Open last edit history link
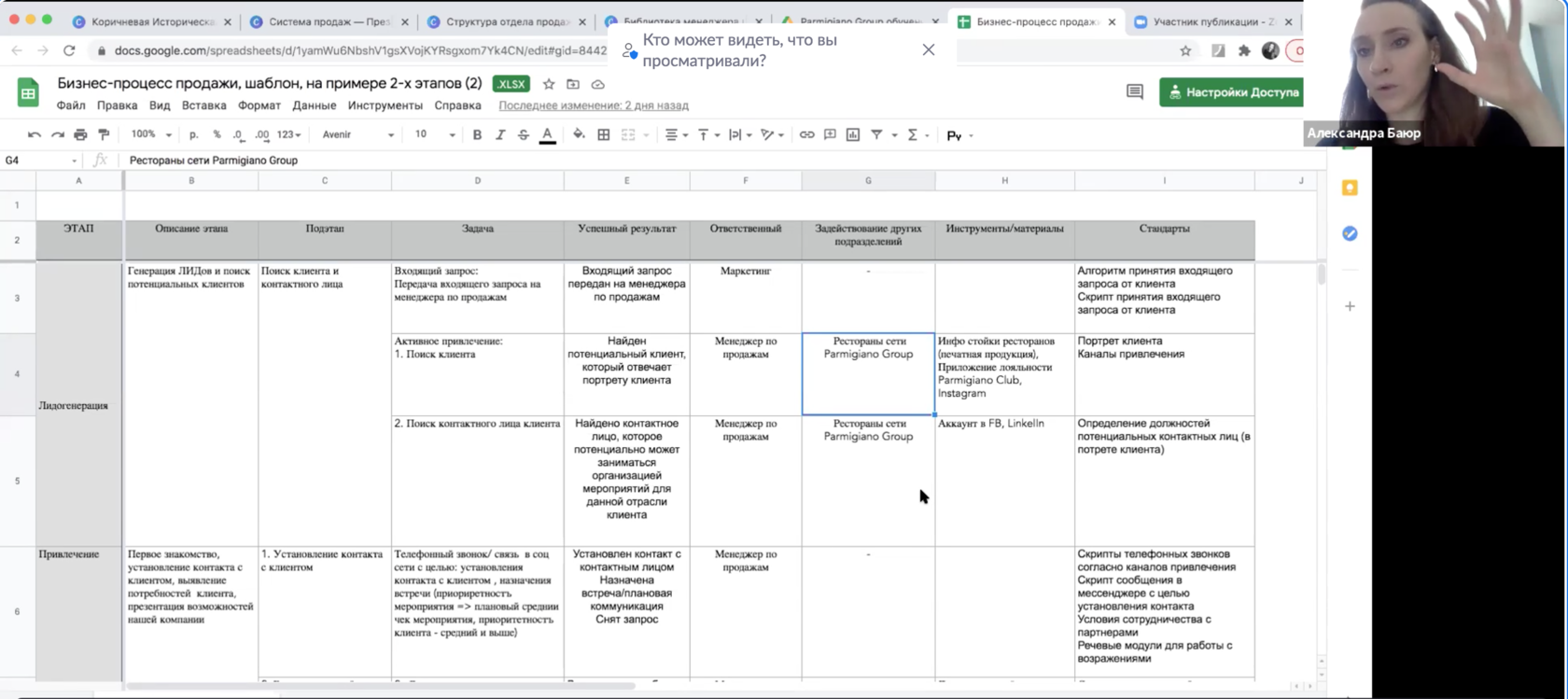This screenshot has height=699, width=1568. (594, 105)
